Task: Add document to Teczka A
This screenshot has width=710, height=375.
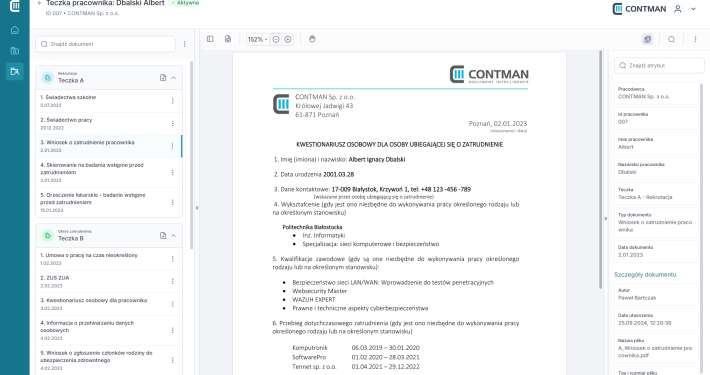Action: pos(163,78)
